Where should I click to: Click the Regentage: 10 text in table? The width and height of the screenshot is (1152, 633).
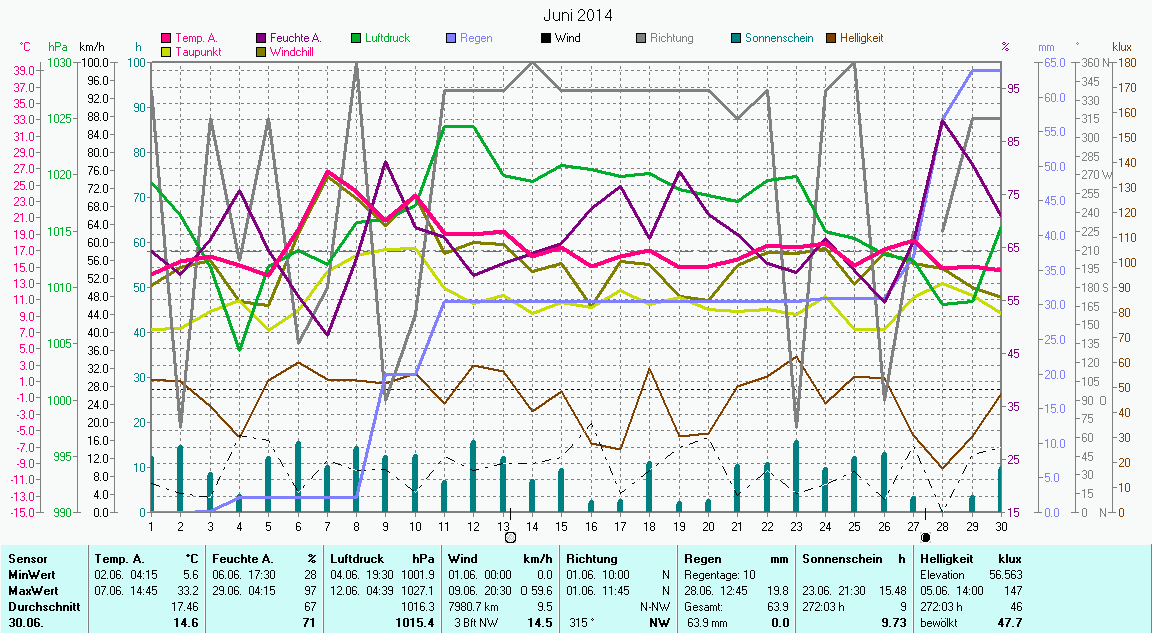(x=721, y=575)
